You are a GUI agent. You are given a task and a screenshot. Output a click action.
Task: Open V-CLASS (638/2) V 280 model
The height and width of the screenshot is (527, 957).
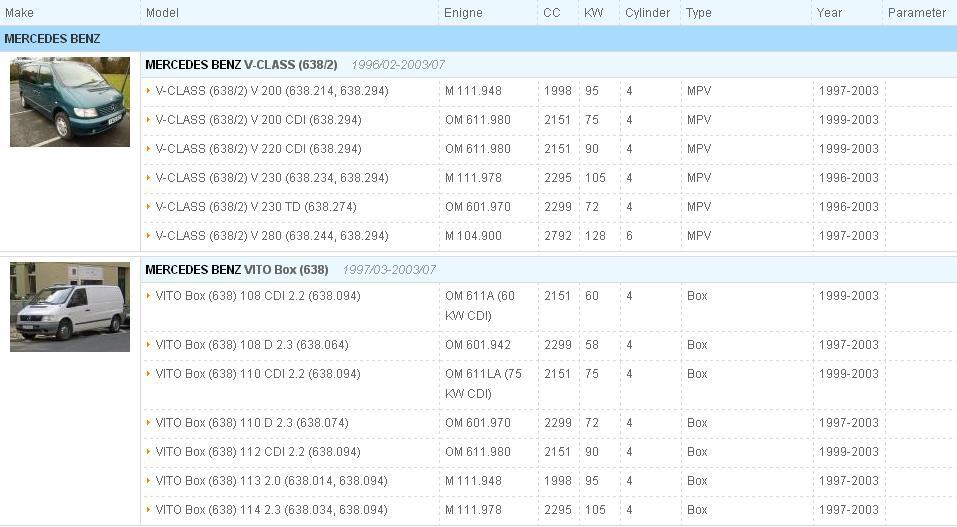[272, 236]
